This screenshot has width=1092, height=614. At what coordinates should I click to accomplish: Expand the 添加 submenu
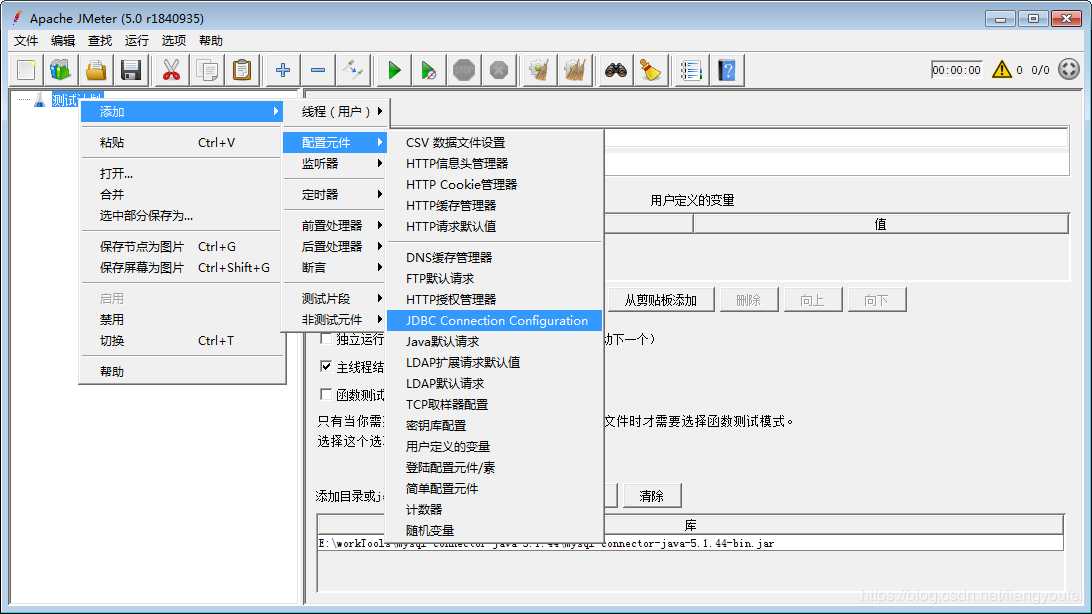(x=182, y=111)
